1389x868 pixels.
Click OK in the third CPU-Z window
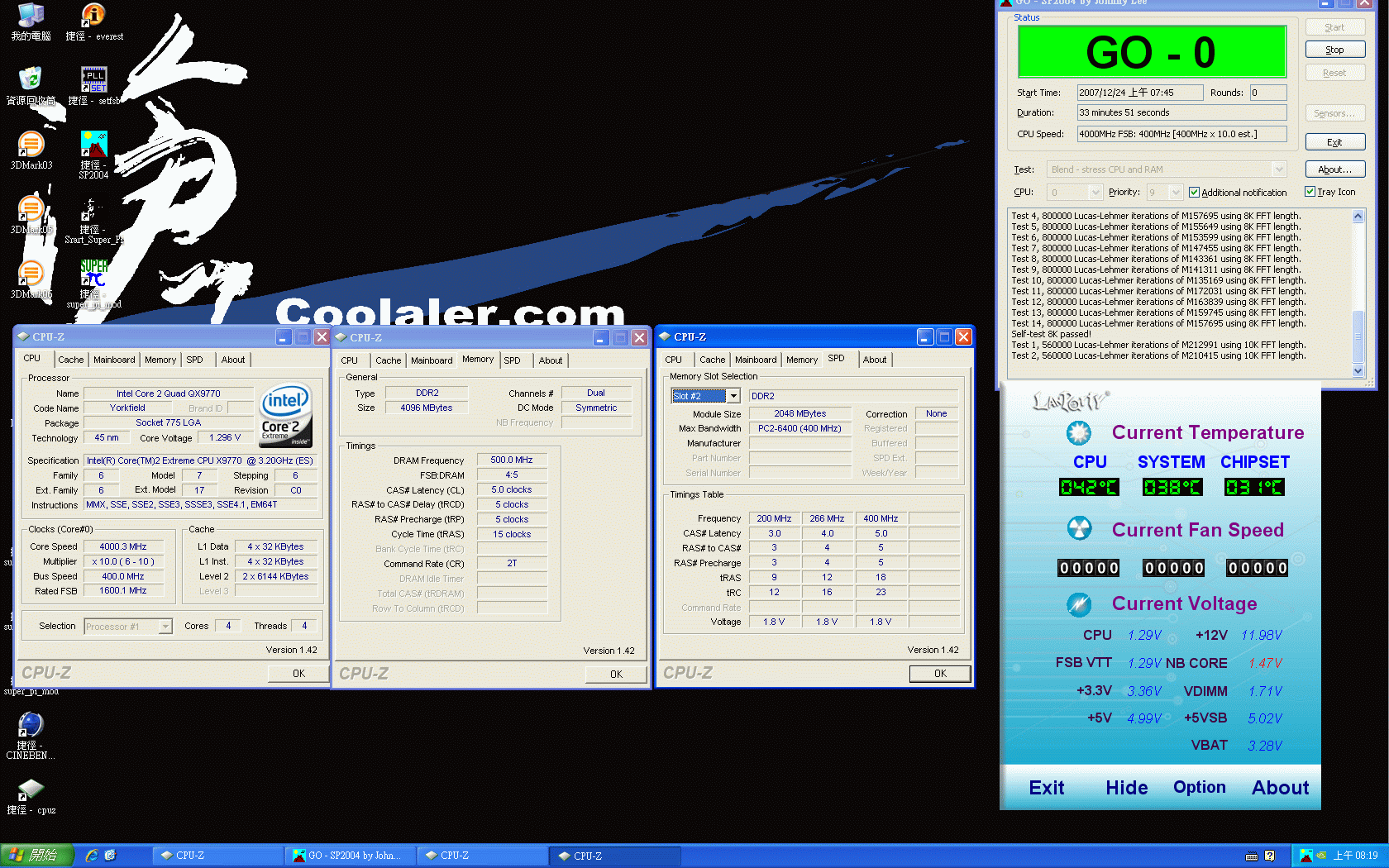pos(940,674)
